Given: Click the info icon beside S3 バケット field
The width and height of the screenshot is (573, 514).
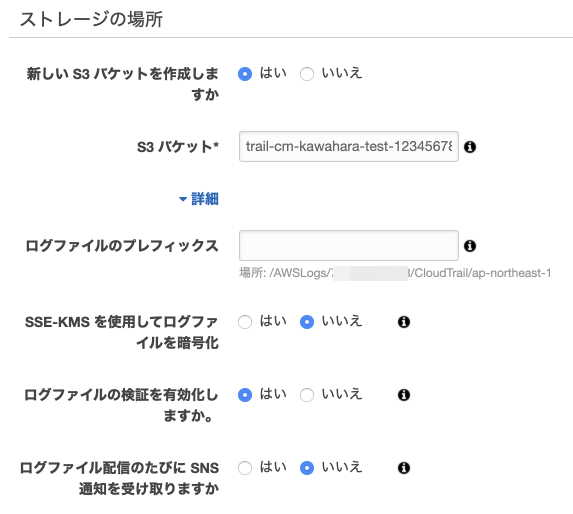Looking at the screenshot, I should coord(470,147).
